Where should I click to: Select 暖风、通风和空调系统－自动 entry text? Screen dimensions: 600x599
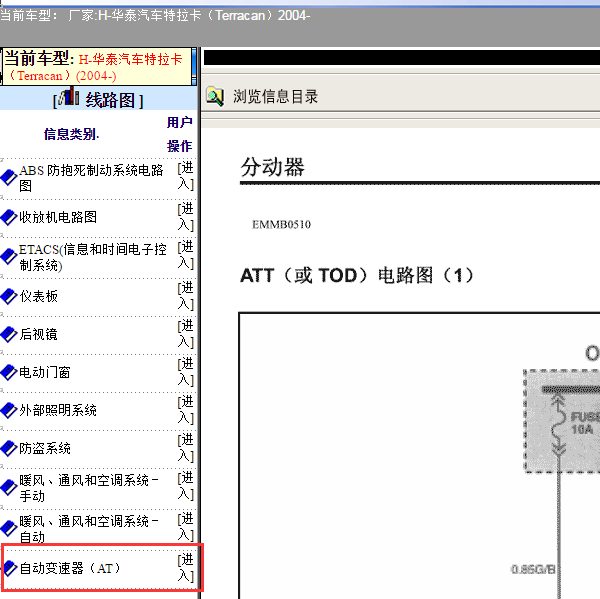(x=89, y=529)
